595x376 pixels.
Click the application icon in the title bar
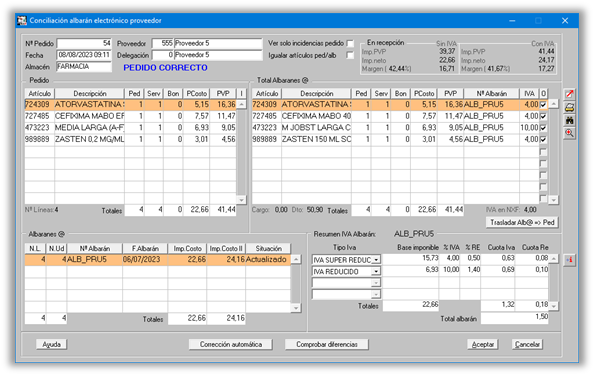[x=22, y=20]
